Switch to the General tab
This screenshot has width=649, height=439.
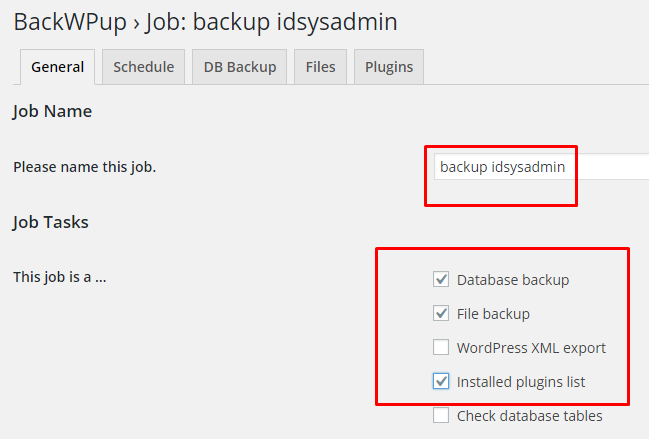click(58, 67)
